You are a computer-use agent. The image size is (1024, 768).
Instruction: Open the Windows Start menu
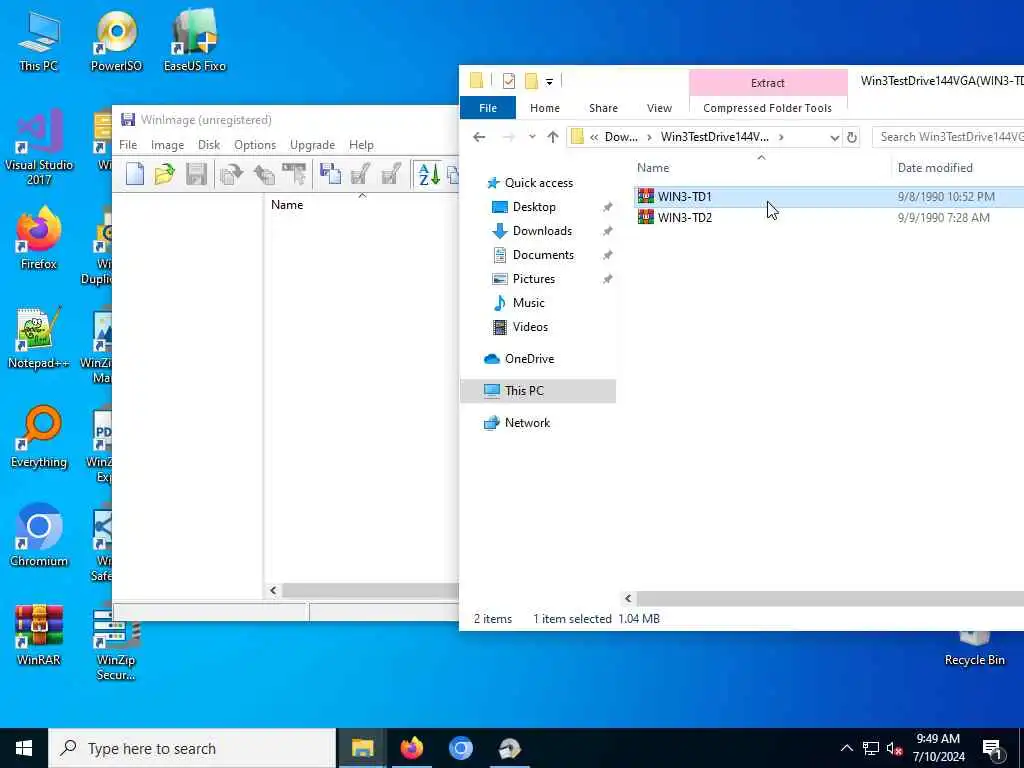24,748
